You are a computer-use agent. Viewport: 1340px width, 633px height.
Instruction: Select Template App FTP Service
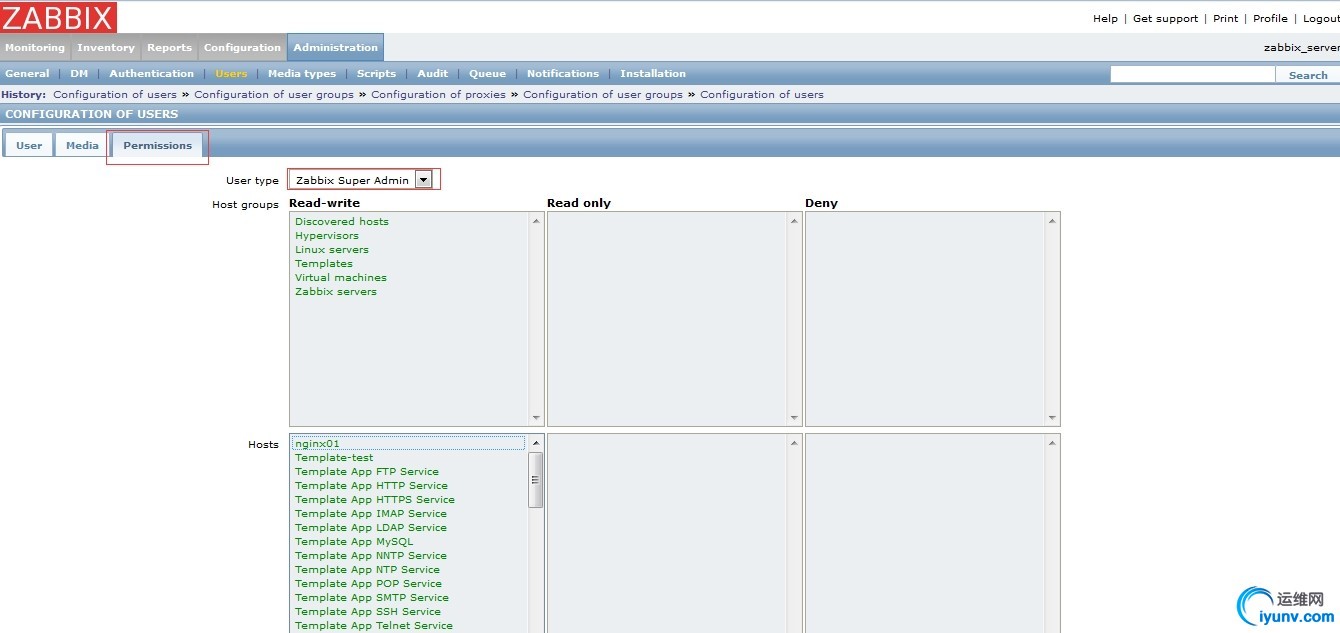click(367, 472)
